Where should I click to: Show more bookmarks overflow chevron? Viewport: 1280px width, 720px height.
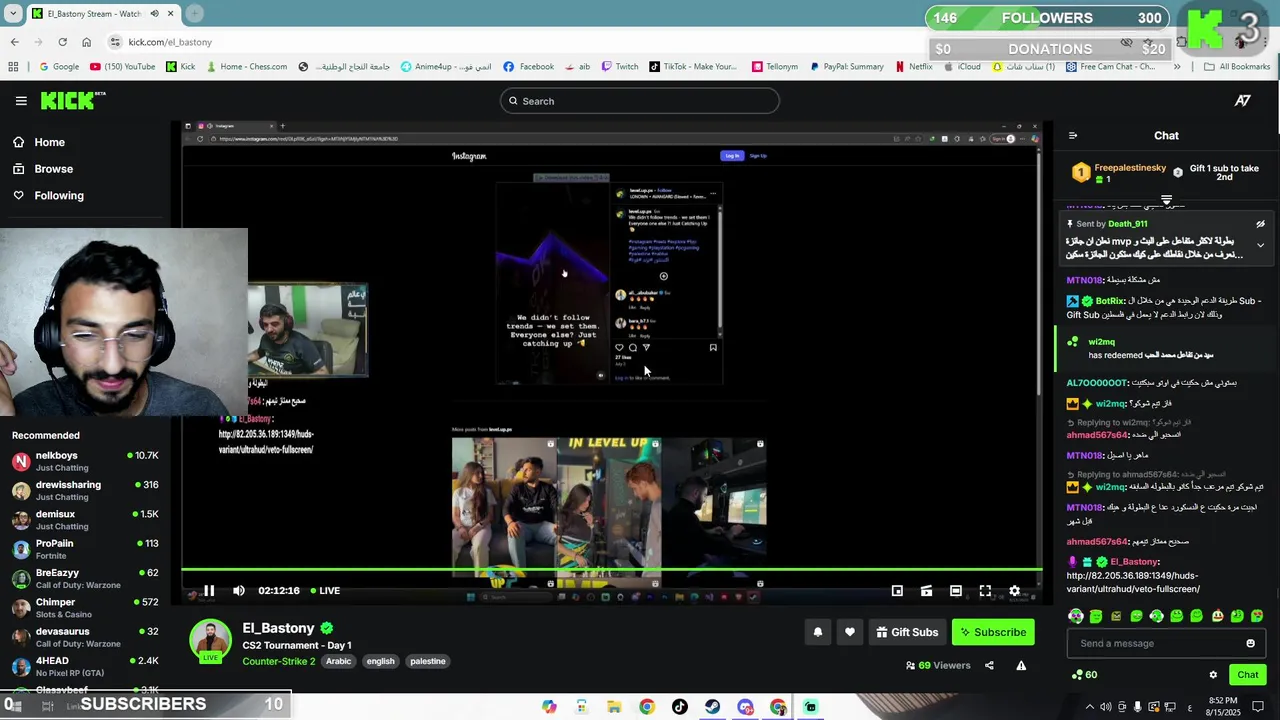click(x=1176, y=67)
